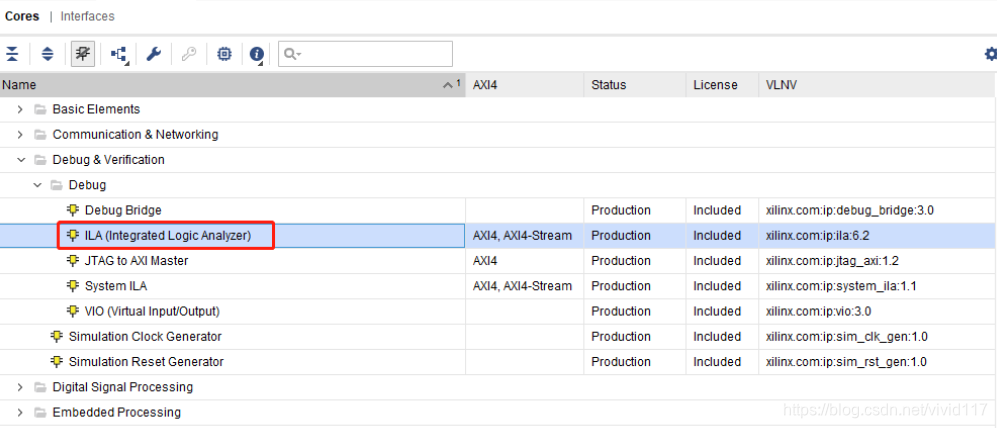Toggle the group-by-taxonomy toolbar button
The height and width of the screenshot is (428, 997).
83,54
